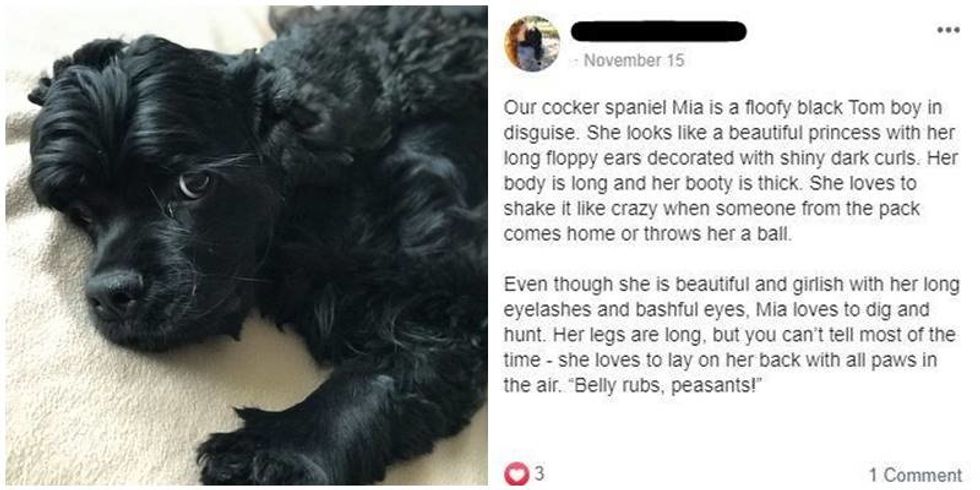Click the red heart reaction icon
Screen dimensions: 980x490
point(514,474)
